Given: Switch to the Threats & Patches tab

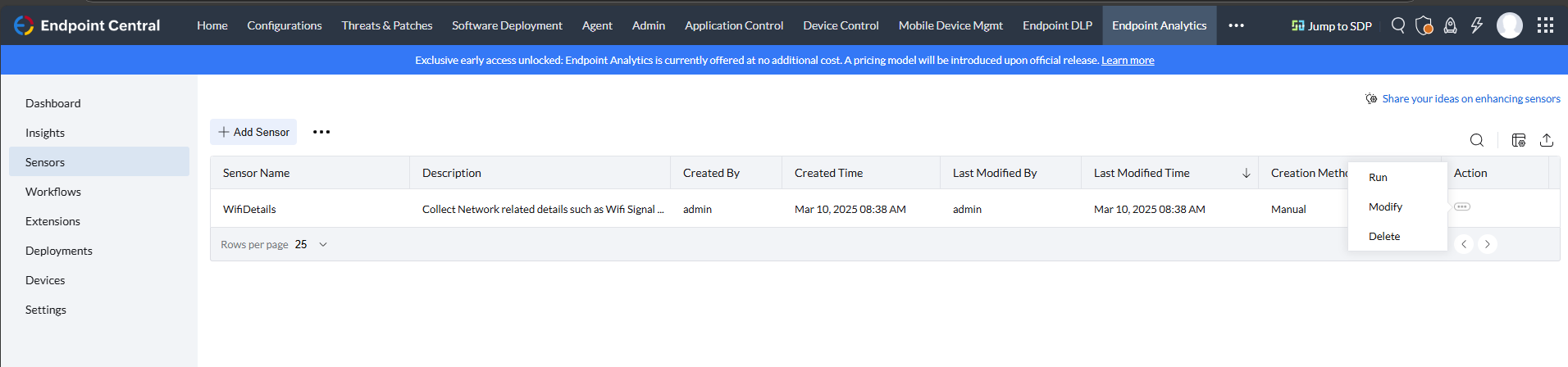Looking at the screenshot, I should click(x=387, y=25).
